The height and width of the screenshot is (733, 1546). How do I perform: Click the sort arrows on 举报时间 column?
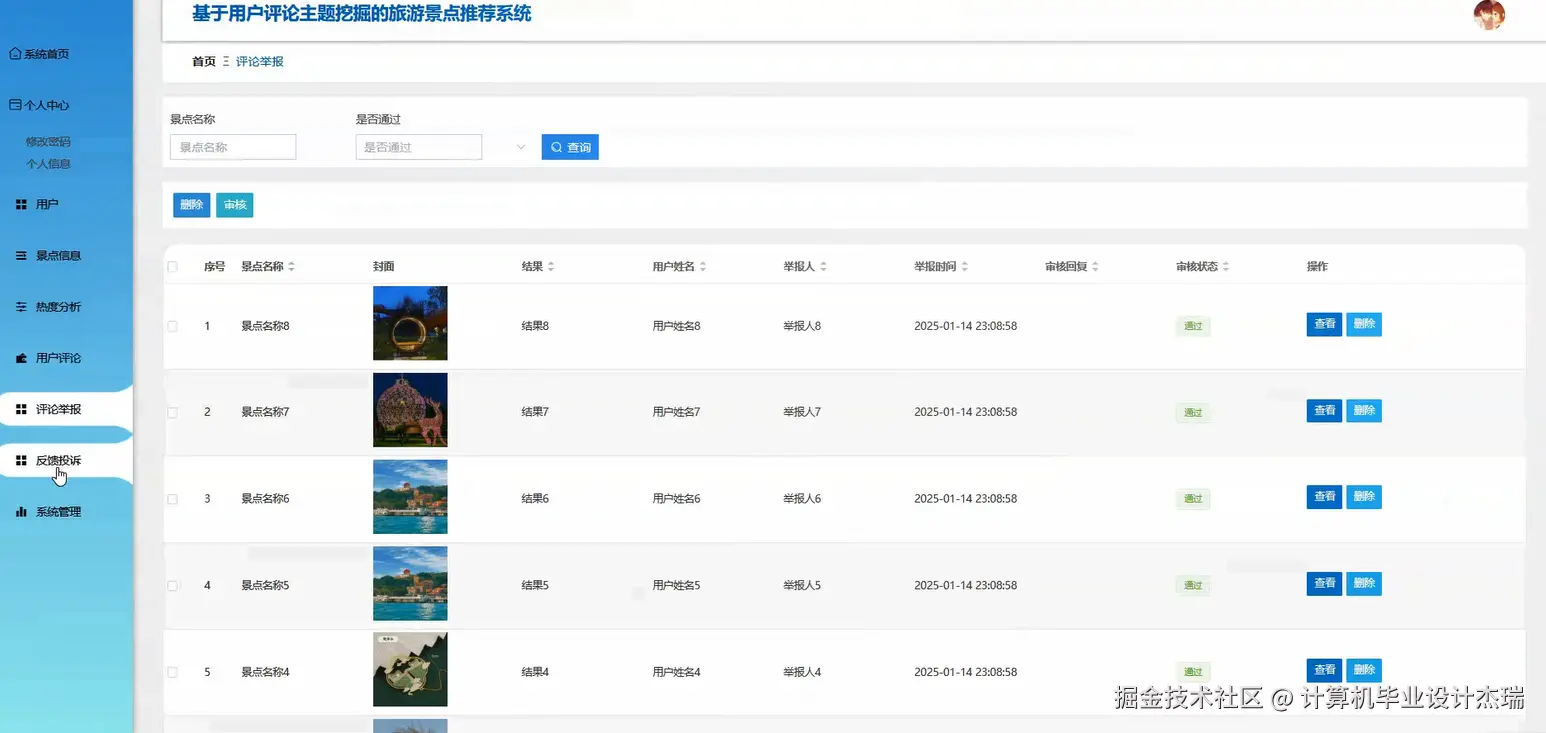[964, 267]
